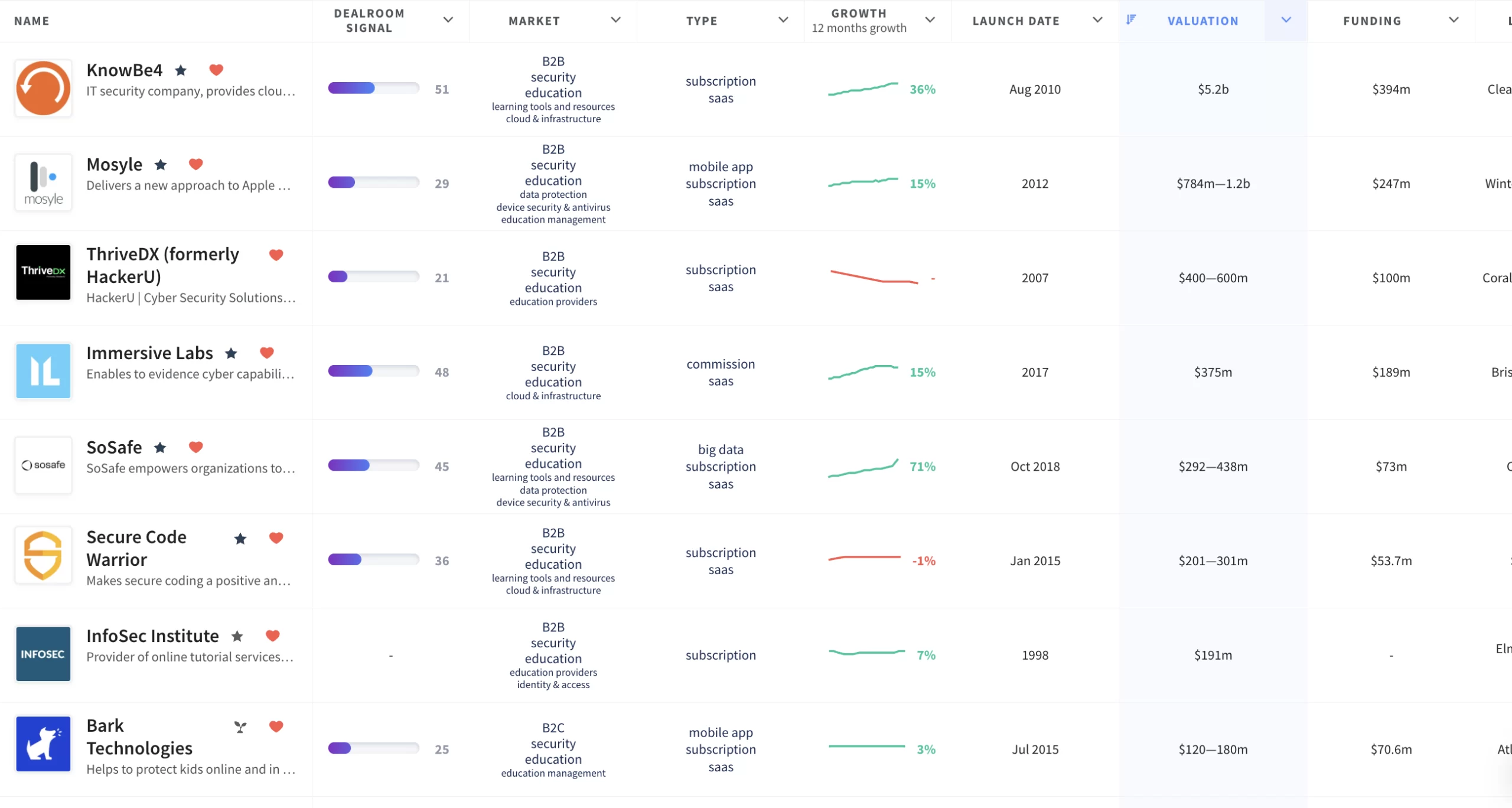Click the KnowBe4 36% growth sparkline
Viewport: 1512px width, 808px height.
(863, 89)
